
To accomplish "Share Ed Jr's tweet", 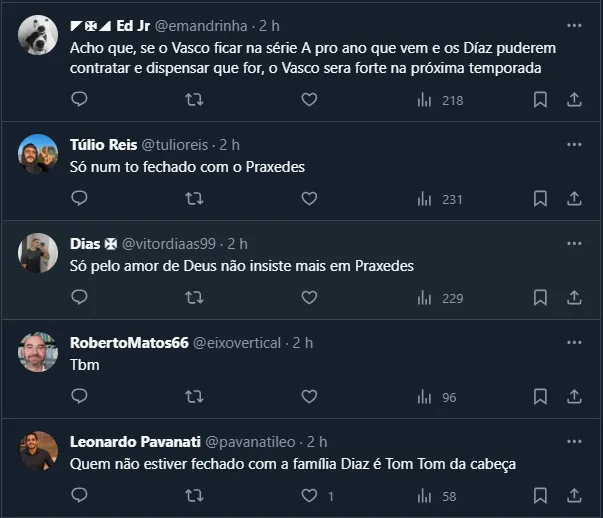I will click(574, 100).
